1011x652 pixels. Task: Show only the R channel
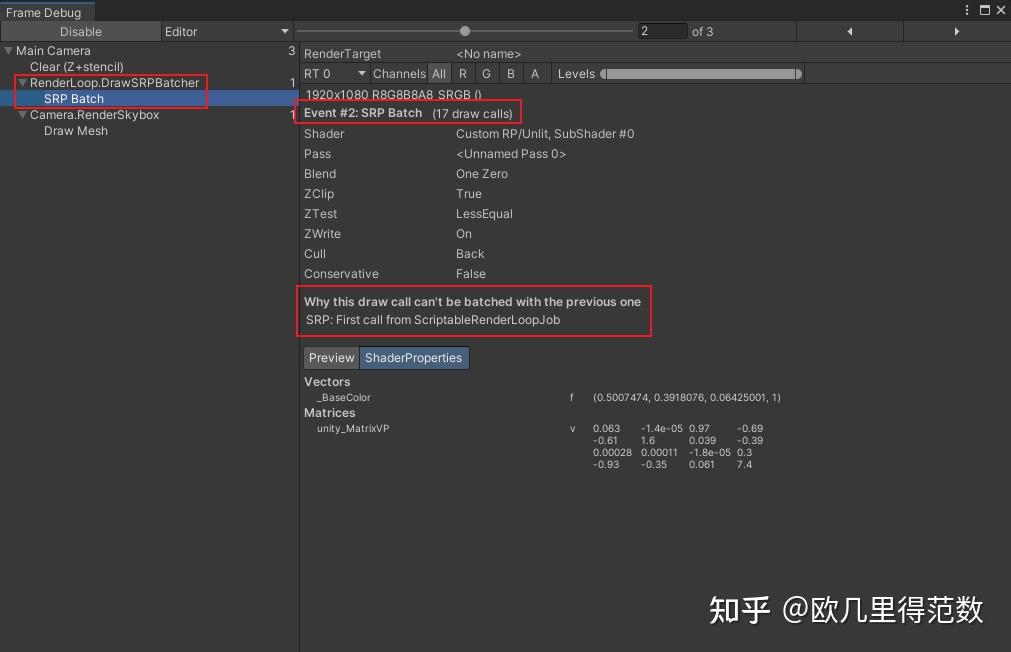click(462, 73)
